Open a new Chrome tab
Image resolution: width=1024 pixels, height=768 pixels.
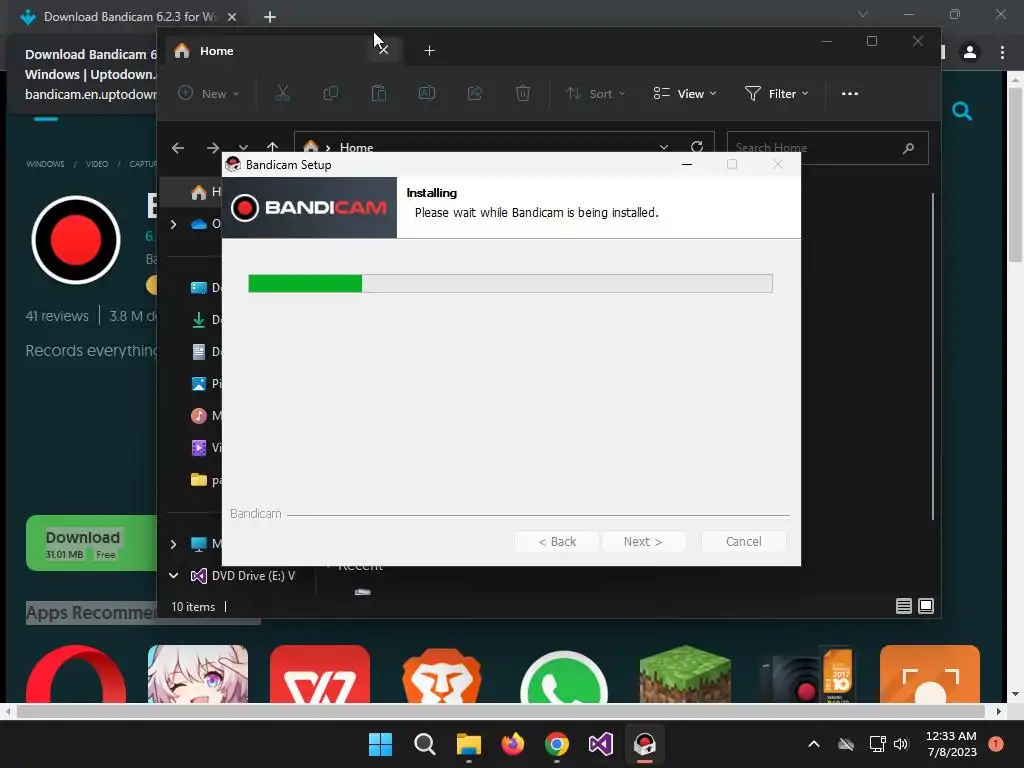tap(270, 17)
